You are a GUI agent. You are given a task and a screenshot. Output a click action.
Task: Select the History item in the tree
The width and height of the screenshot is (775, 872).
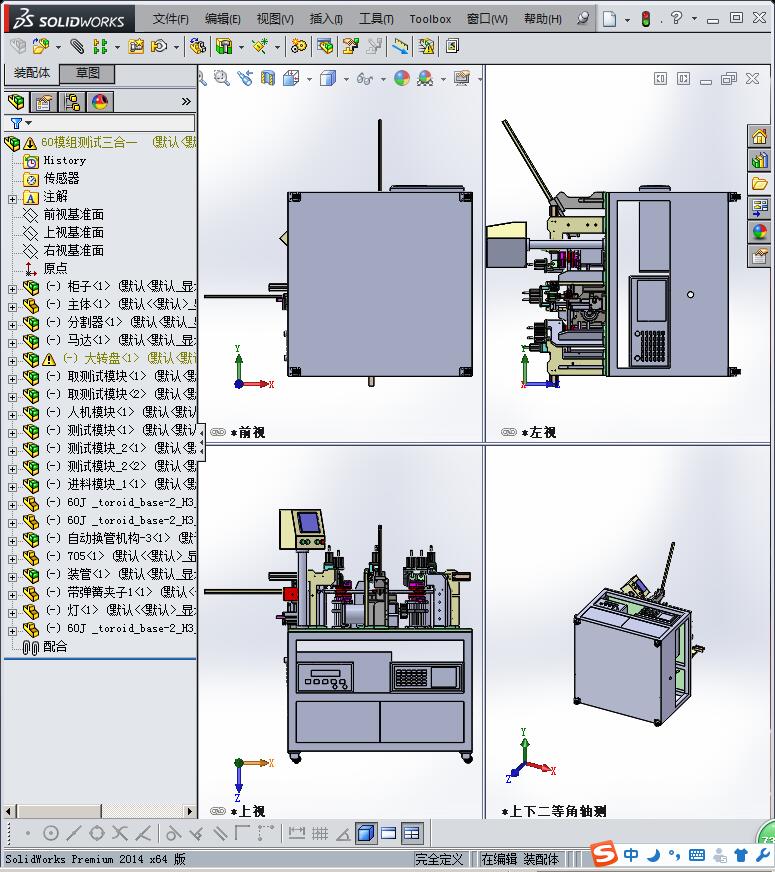tap(64, 161)
